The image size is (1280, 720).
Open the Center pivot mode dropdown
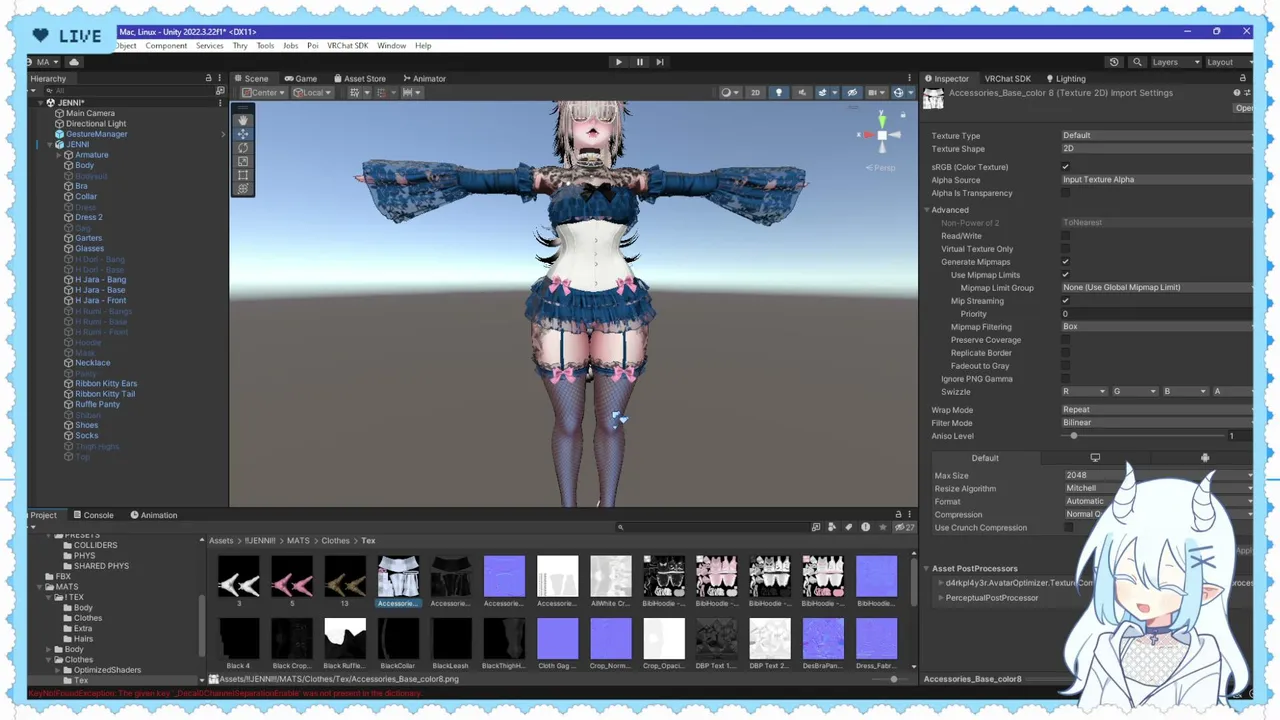click(x=263, y=93)
